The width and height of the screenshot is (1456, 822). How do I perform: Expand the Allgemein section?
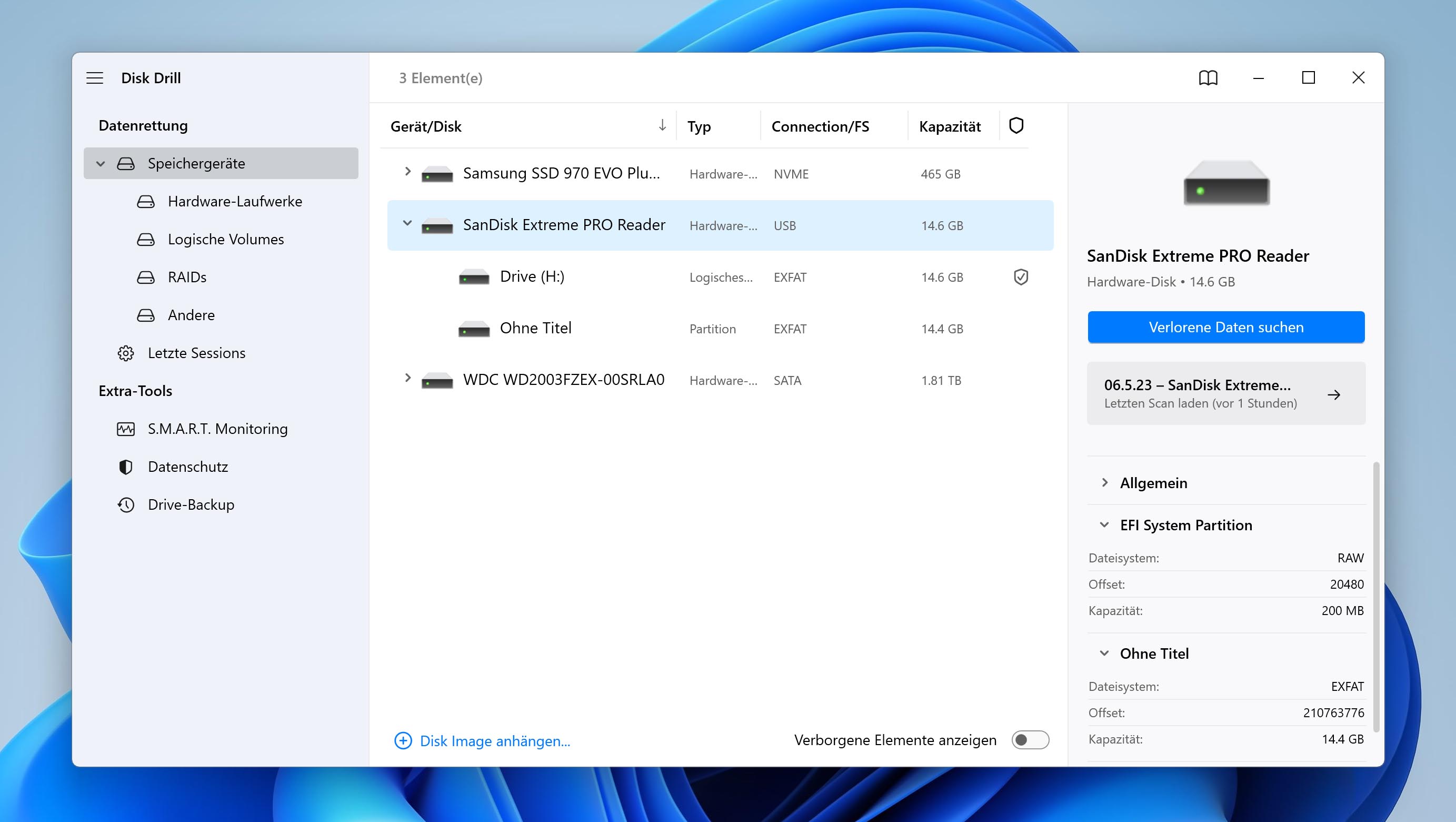pos(1104,482)
